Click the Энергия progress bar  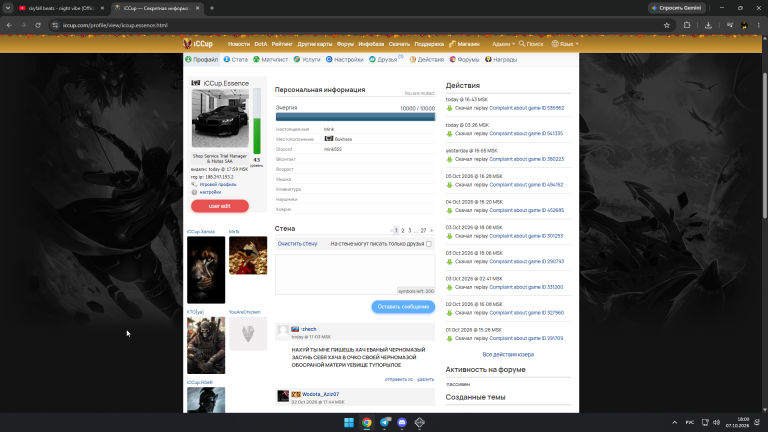pos(355,117)
